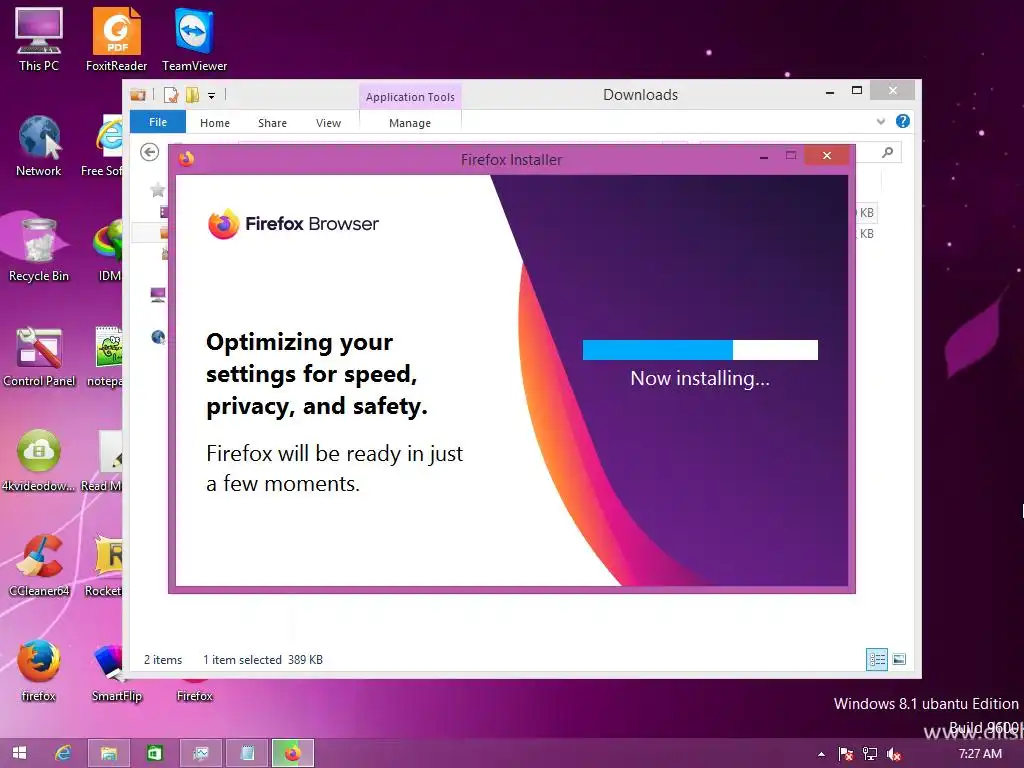
Task: Click the Application Tools contextual tab
Action: (x=410, y=97)
